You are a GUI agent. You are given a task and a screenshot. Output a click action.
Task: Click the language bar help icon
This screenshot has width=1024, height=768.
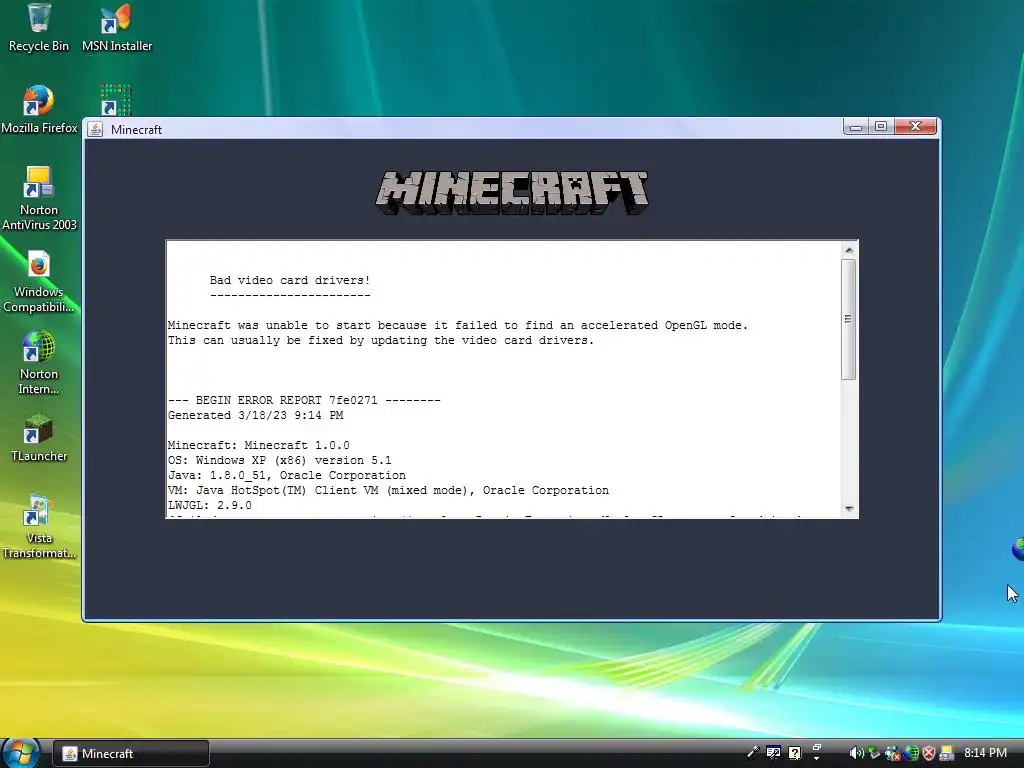[x=795, y=753]
